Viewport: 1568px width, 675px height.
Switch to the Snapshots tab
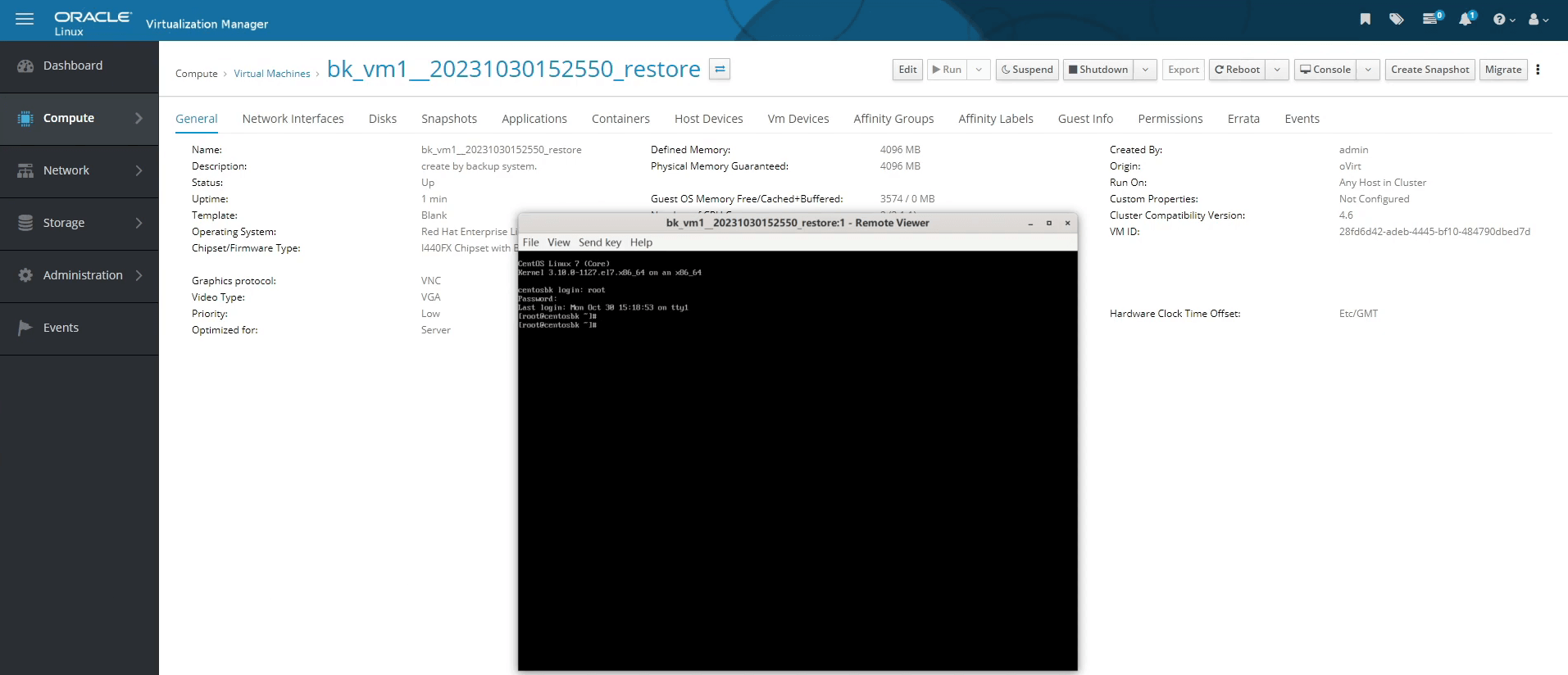pos(449,119)
